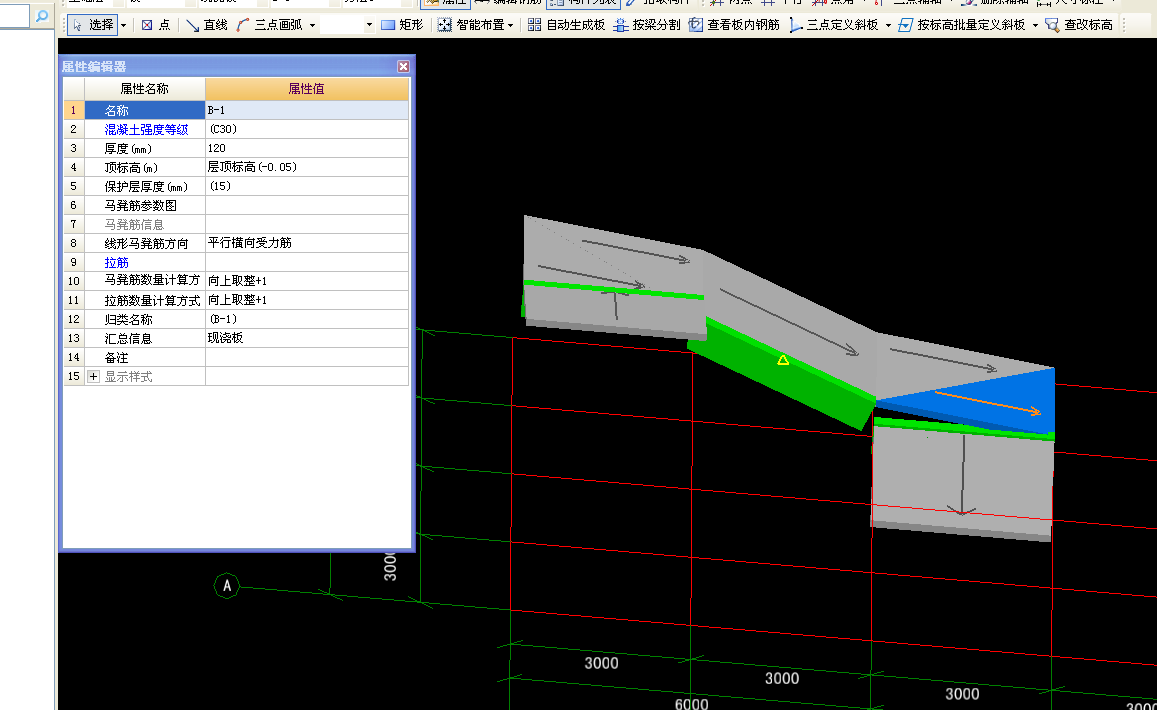Viewport: 1157px width, 710px height.
Task: Click the 混凝土强度等级 blue property link
Action: 146,129
